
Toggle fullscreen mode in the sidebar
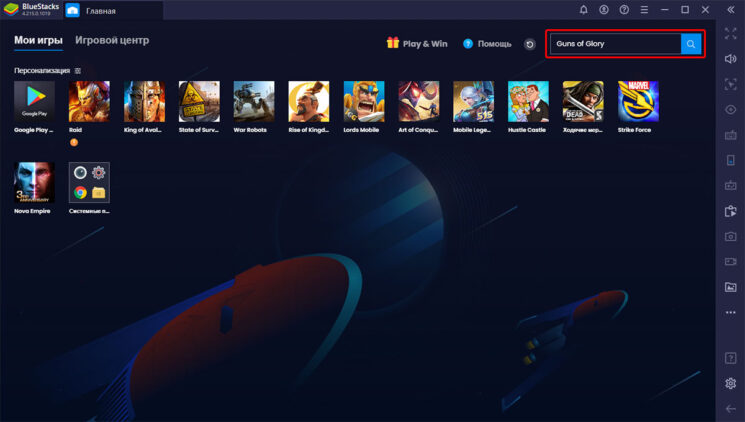point(731,34)
